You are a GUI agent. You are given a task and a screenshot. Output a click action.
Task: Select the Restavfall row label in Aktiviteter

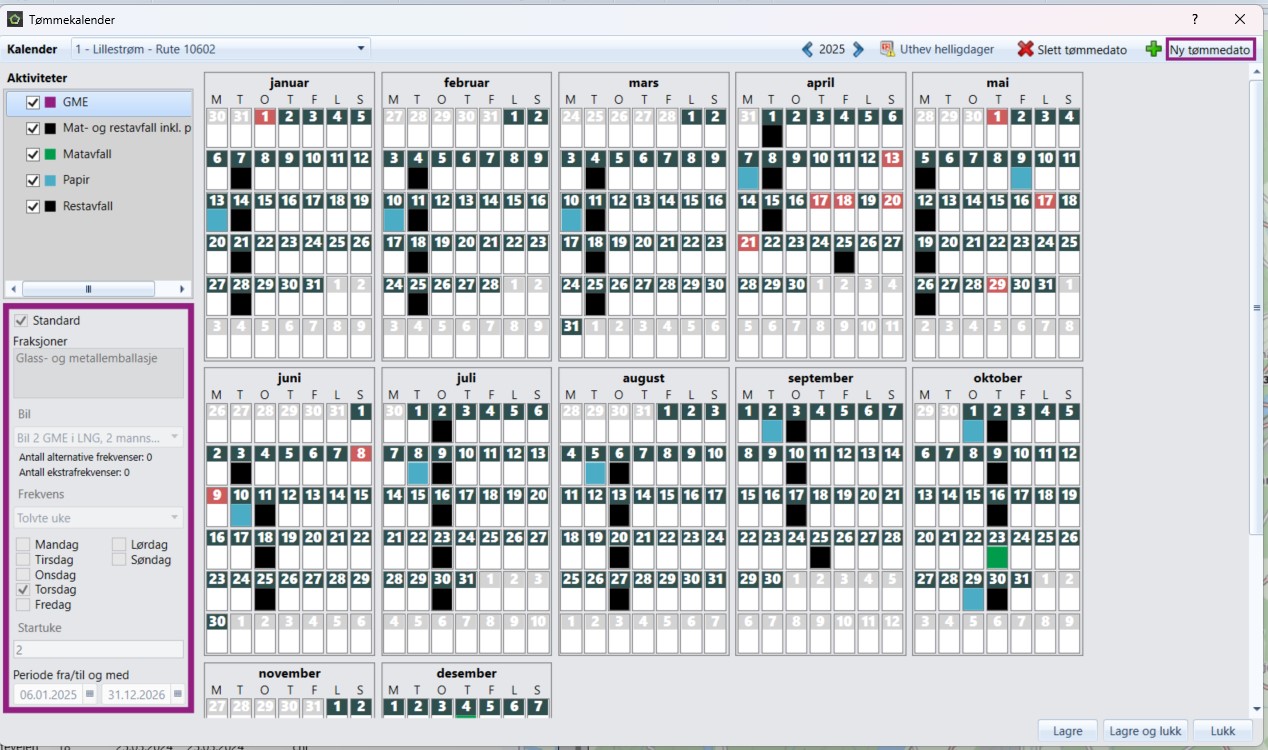[x=88, y=206]
